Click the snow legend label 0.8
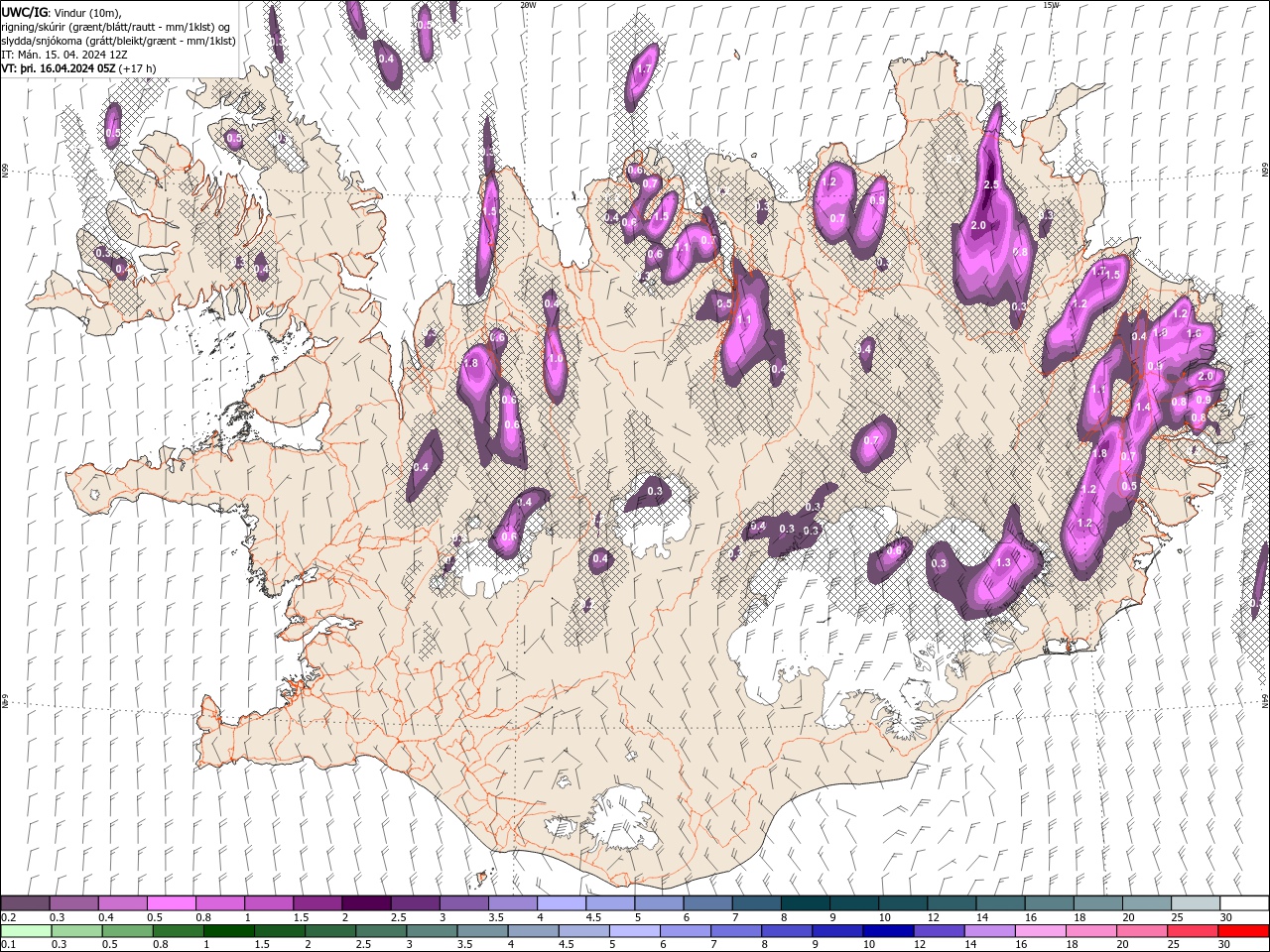This screenshot has width=1270, height=952. point(203,917)
